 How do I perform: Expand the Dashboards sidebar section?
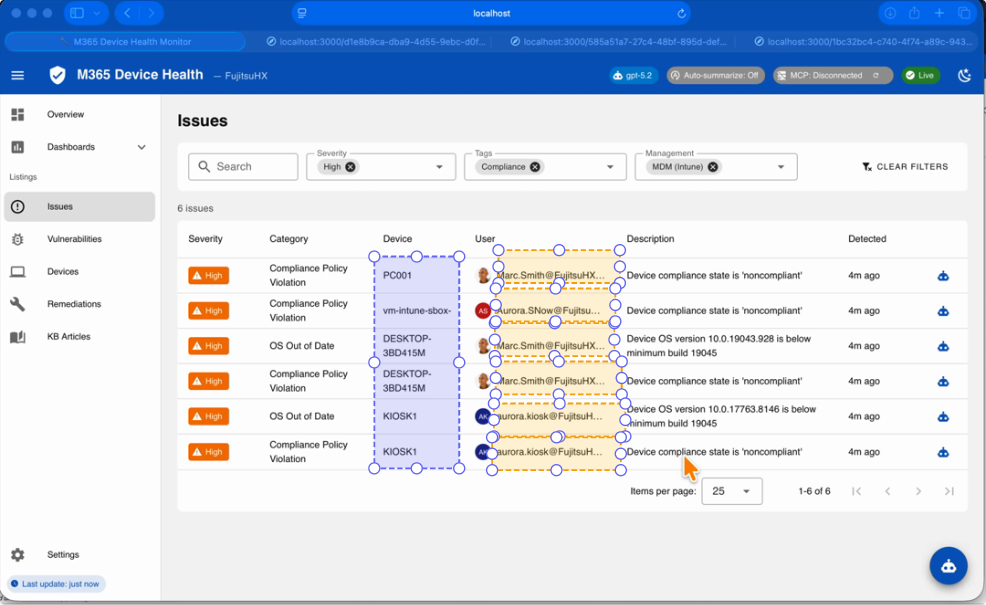(x=141, y=147)
